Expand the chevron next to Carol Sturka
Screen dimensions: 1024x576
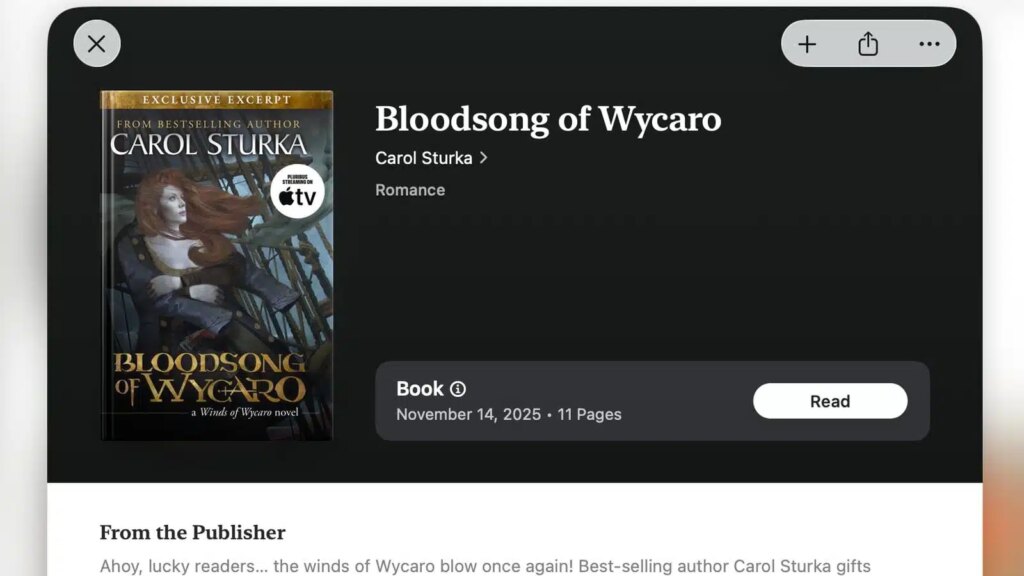tap(484, 158)
